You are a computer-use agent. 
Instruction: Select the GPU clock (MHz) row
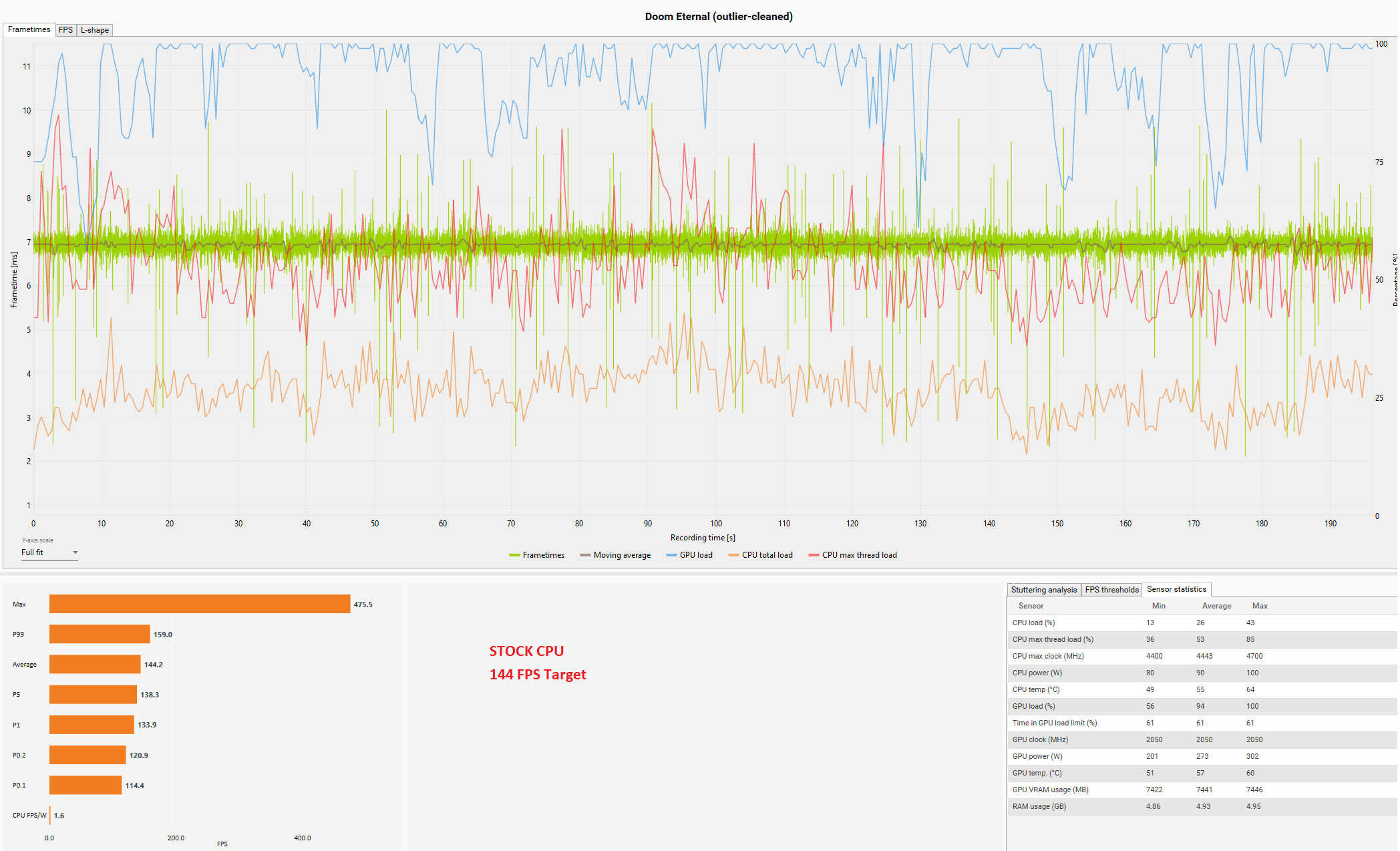tap(1202, 739)
